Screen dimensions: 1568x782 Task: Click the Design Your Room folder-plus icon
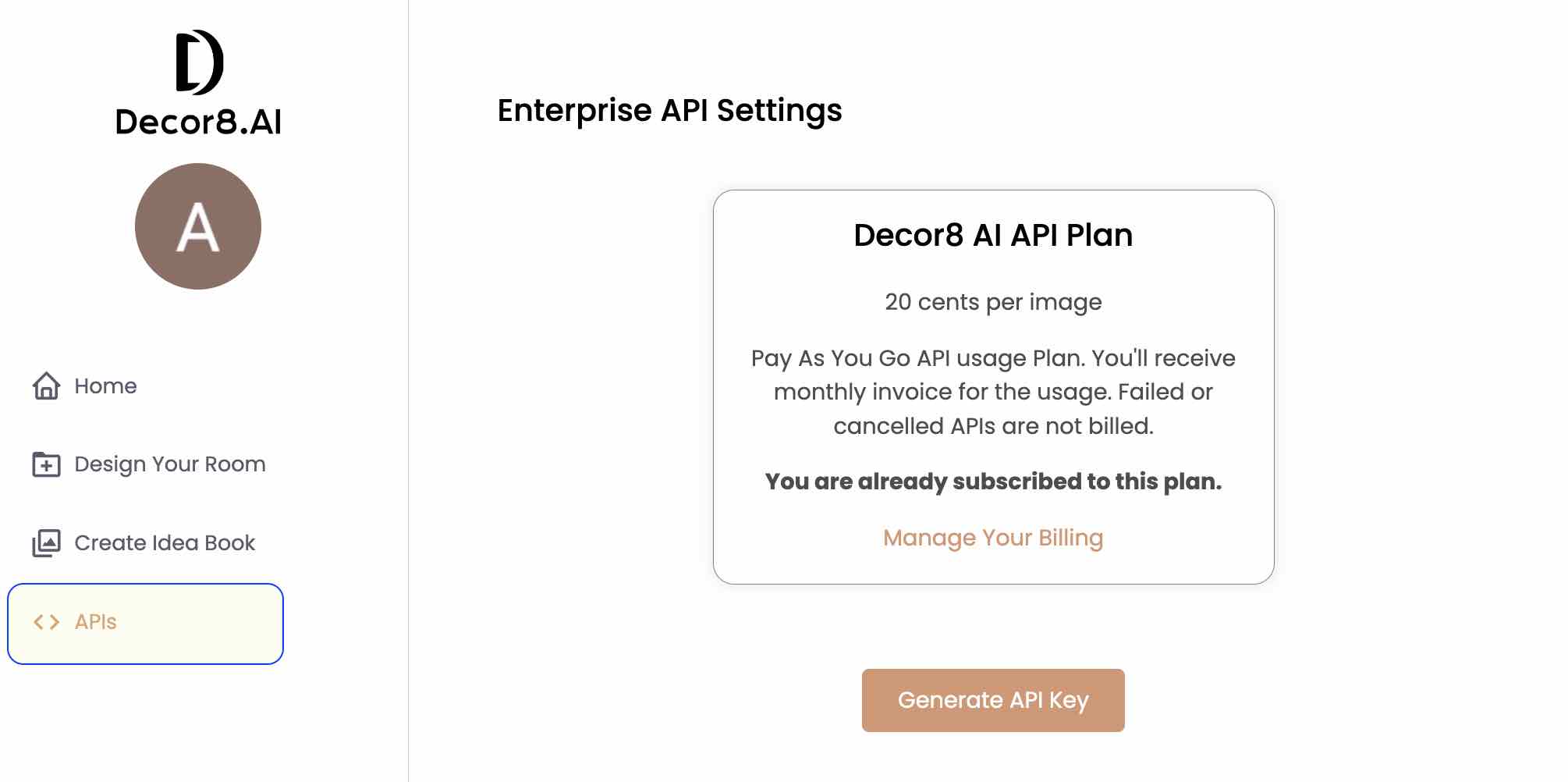click(x=46, y=464)
